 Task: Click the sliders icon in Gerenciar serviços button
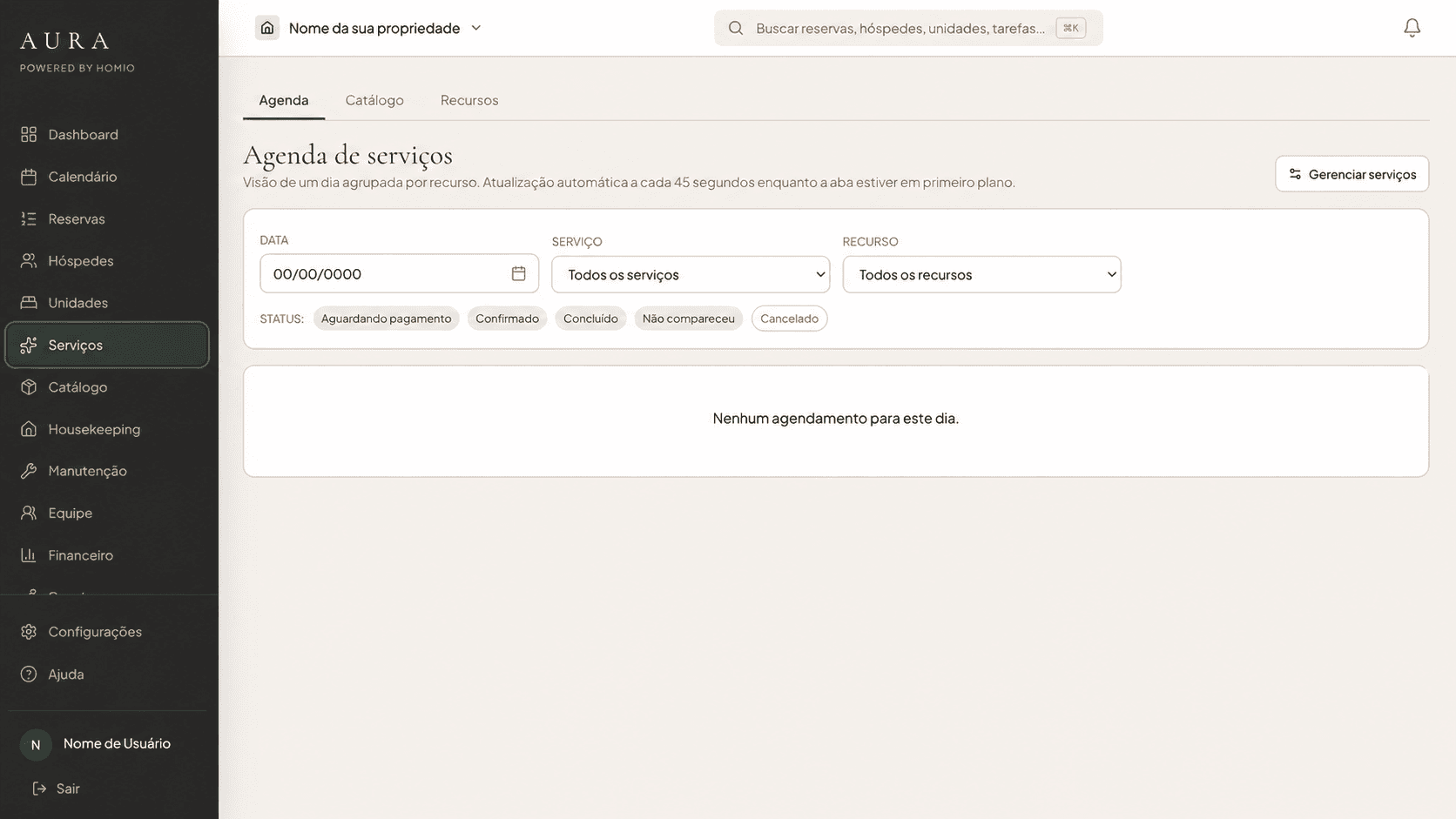tap(1295, 174)
